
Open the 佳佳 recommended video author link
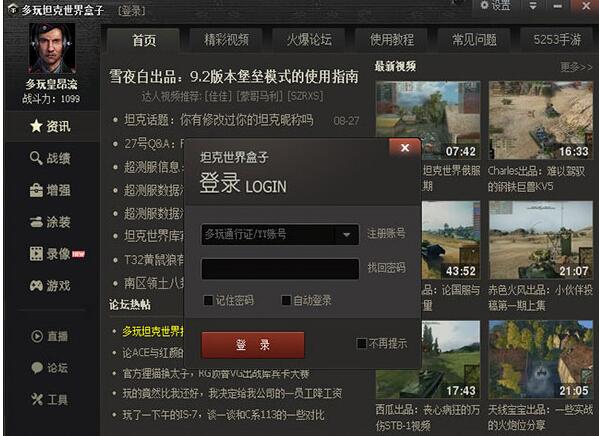219,96
